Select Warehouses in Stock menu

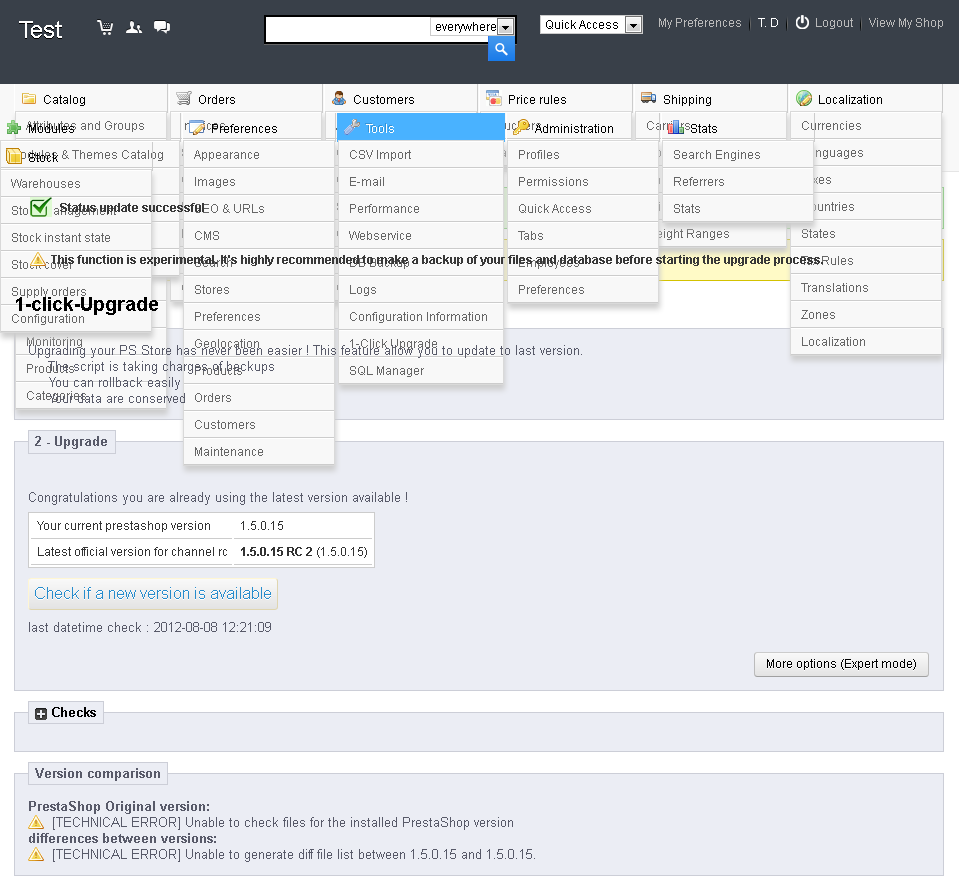point(76,183)
